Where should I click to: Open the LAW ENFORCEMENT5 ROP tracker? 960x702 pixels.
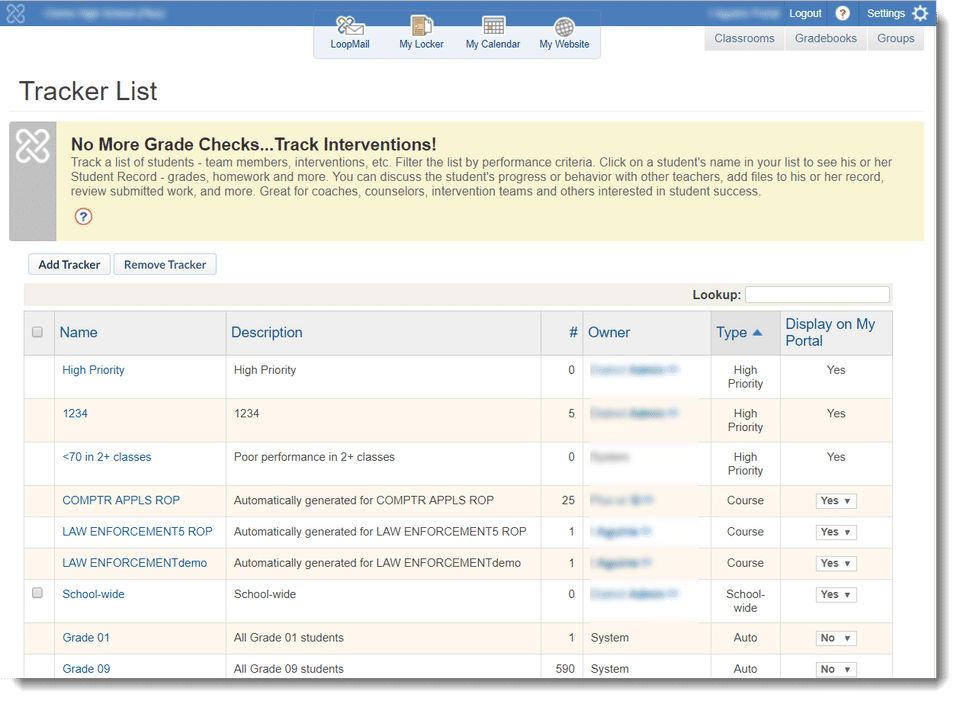(137, 532)
